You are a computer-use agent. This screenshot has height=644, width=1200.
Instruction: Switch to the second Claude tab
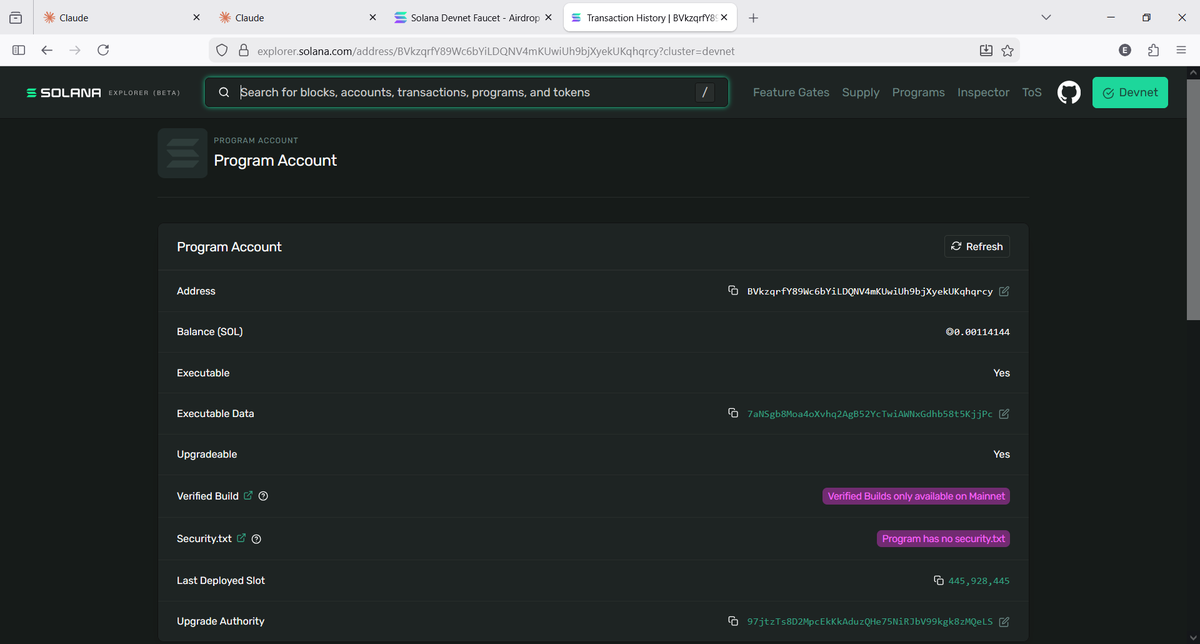coord(296,18)
